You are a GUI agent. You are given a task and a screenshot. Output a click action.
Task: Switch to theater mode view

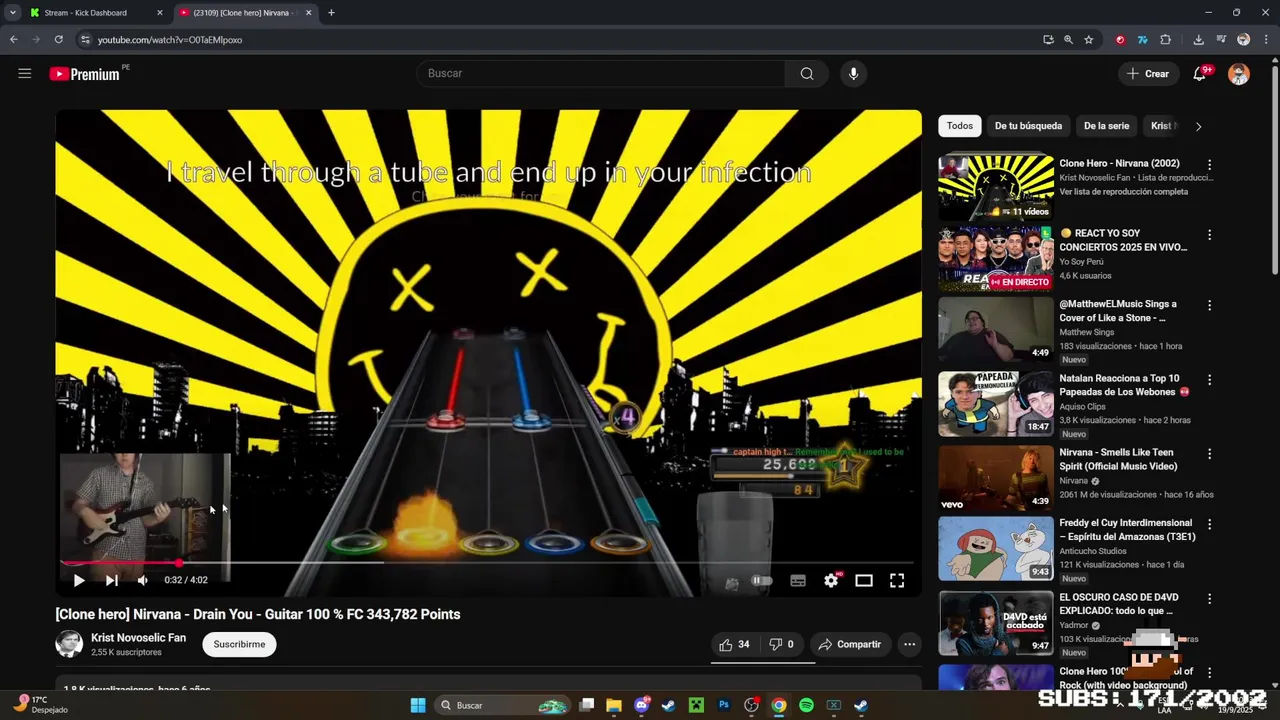click(x=864, y=580)
